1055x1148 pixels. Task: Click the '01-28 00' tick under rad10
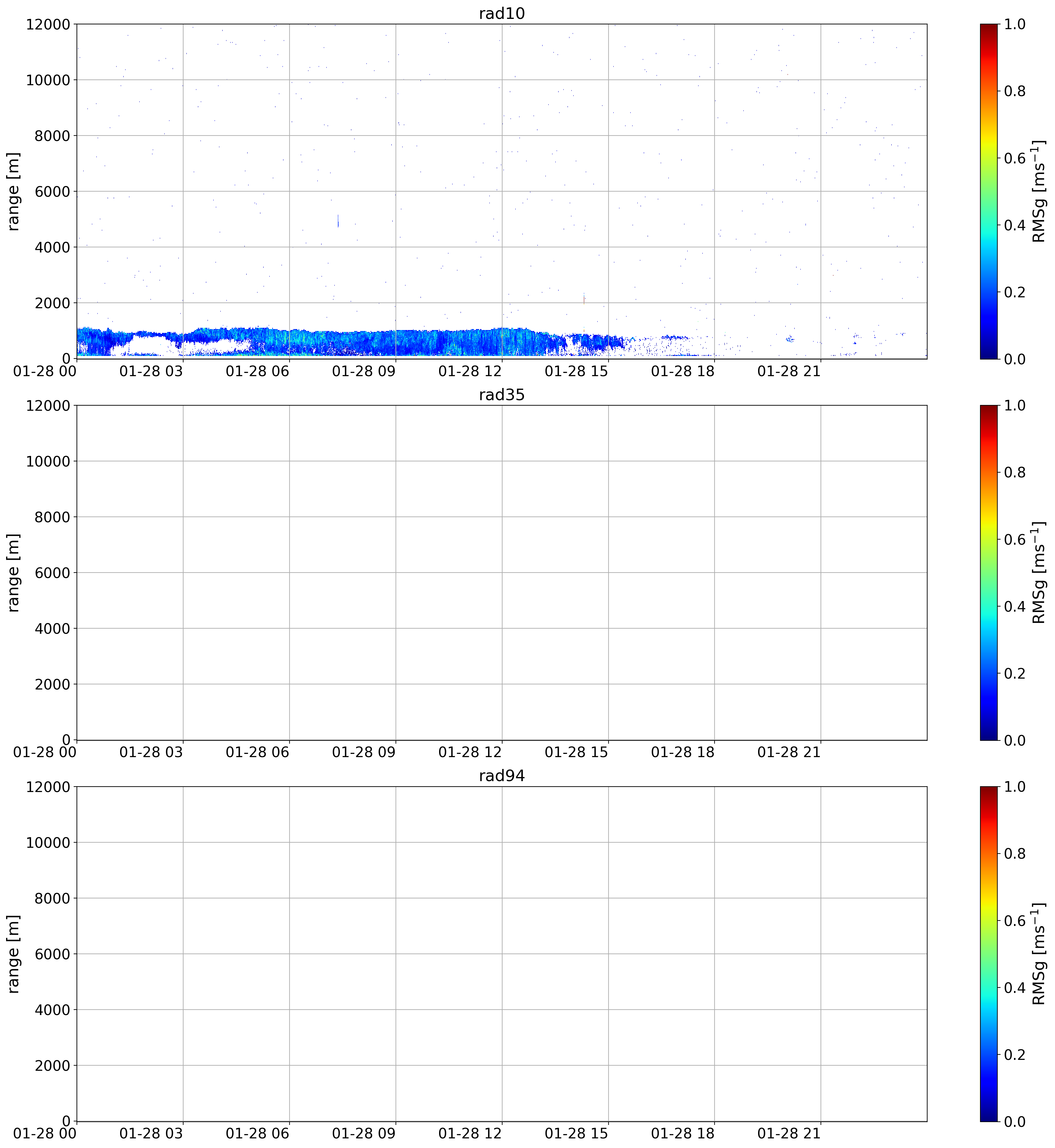pos(45,371)
